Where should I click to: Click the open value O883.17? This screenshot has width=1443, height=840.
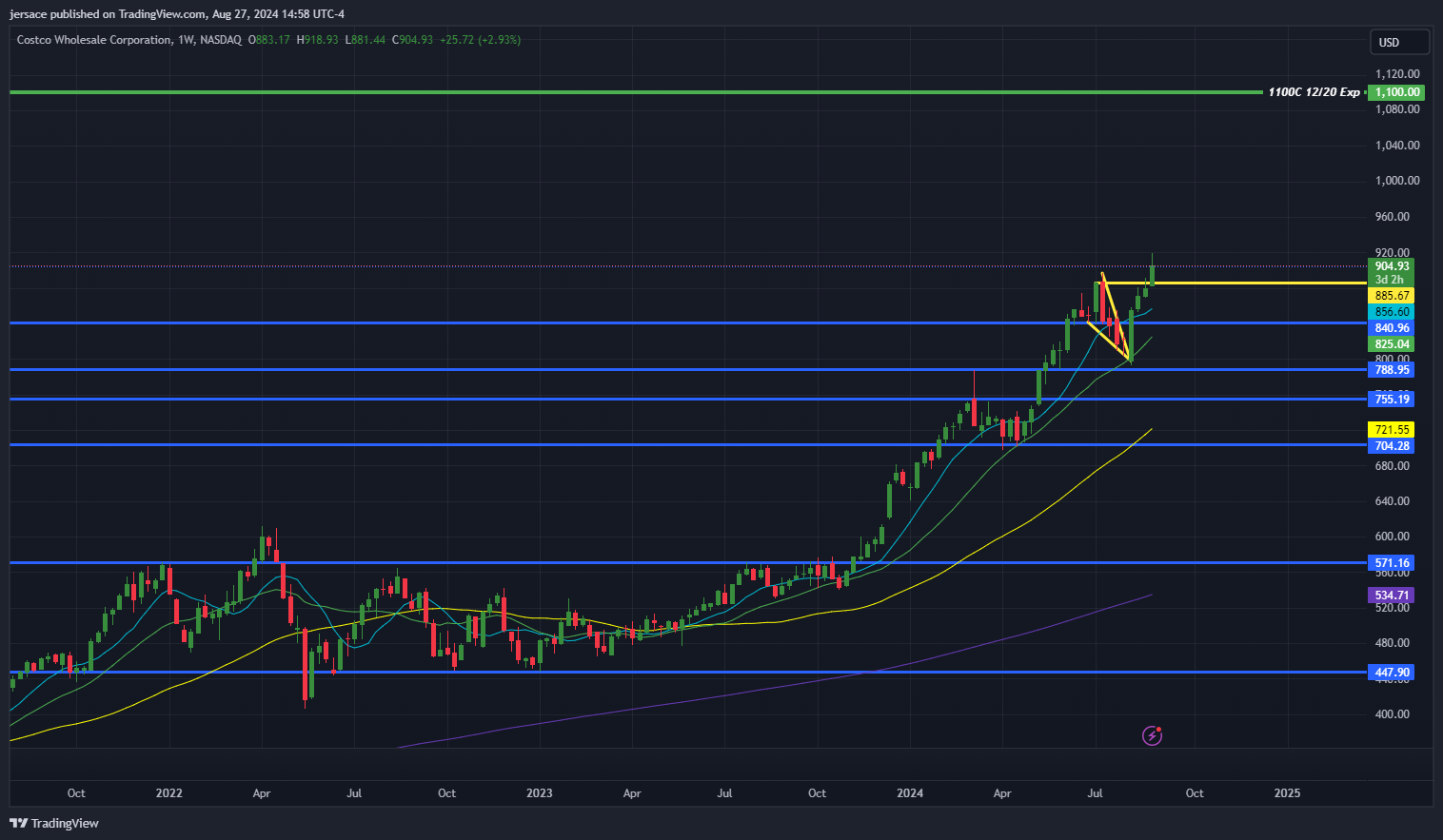click(x=269, y=40)
